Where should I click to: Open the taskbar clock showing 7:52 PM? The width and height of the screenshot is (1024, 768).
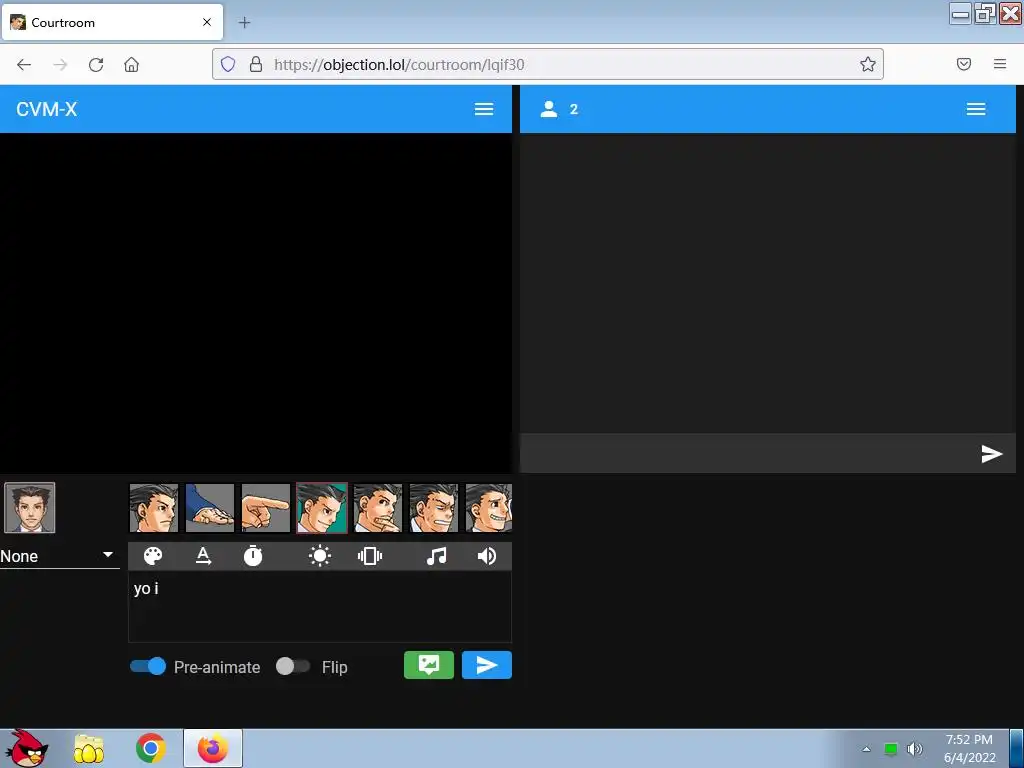click(x=969, y=748)
